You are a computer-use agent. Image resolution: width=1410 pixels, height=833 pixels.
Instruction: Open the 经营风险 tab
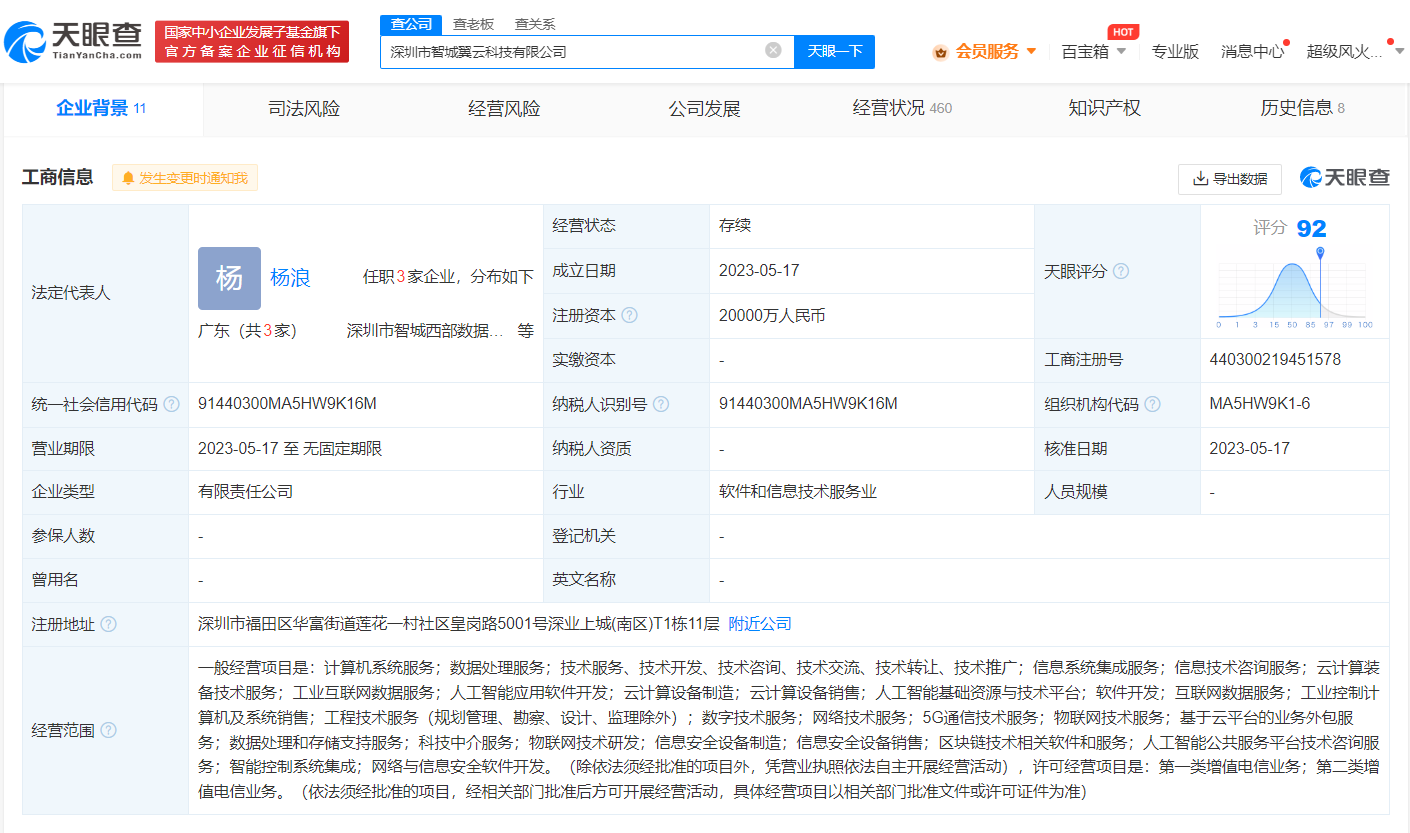click(504, 109)
